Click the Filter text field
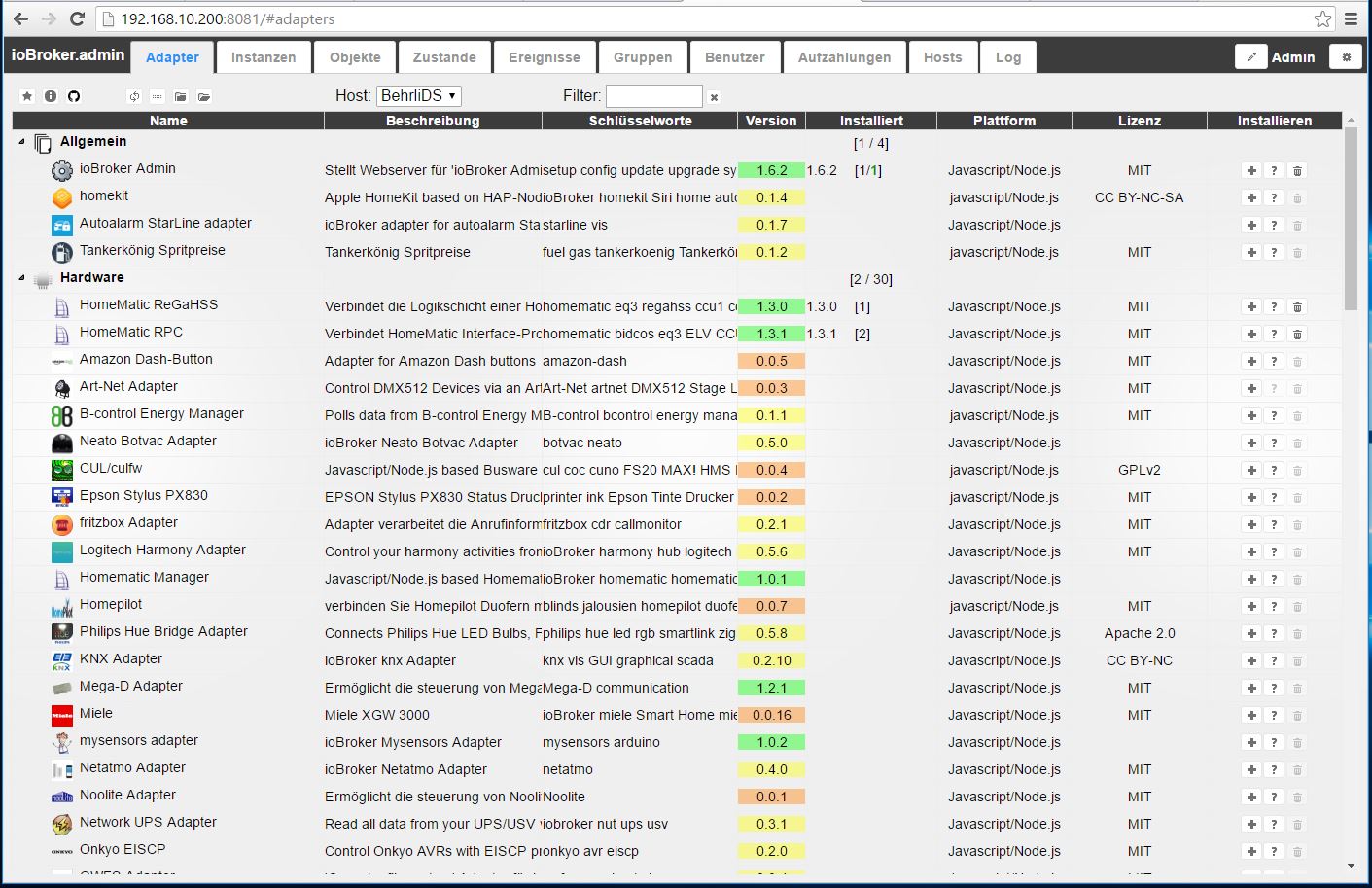The height and width of the screenshot is (888, 1372). pos(653,96)
